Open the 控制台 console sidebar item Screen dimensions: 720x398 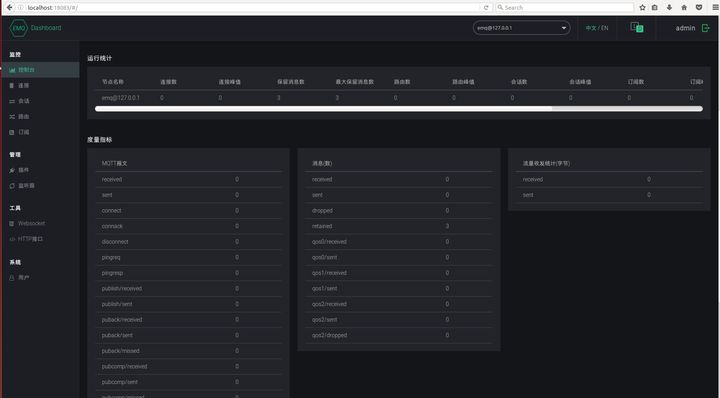[x=40, y=70]
